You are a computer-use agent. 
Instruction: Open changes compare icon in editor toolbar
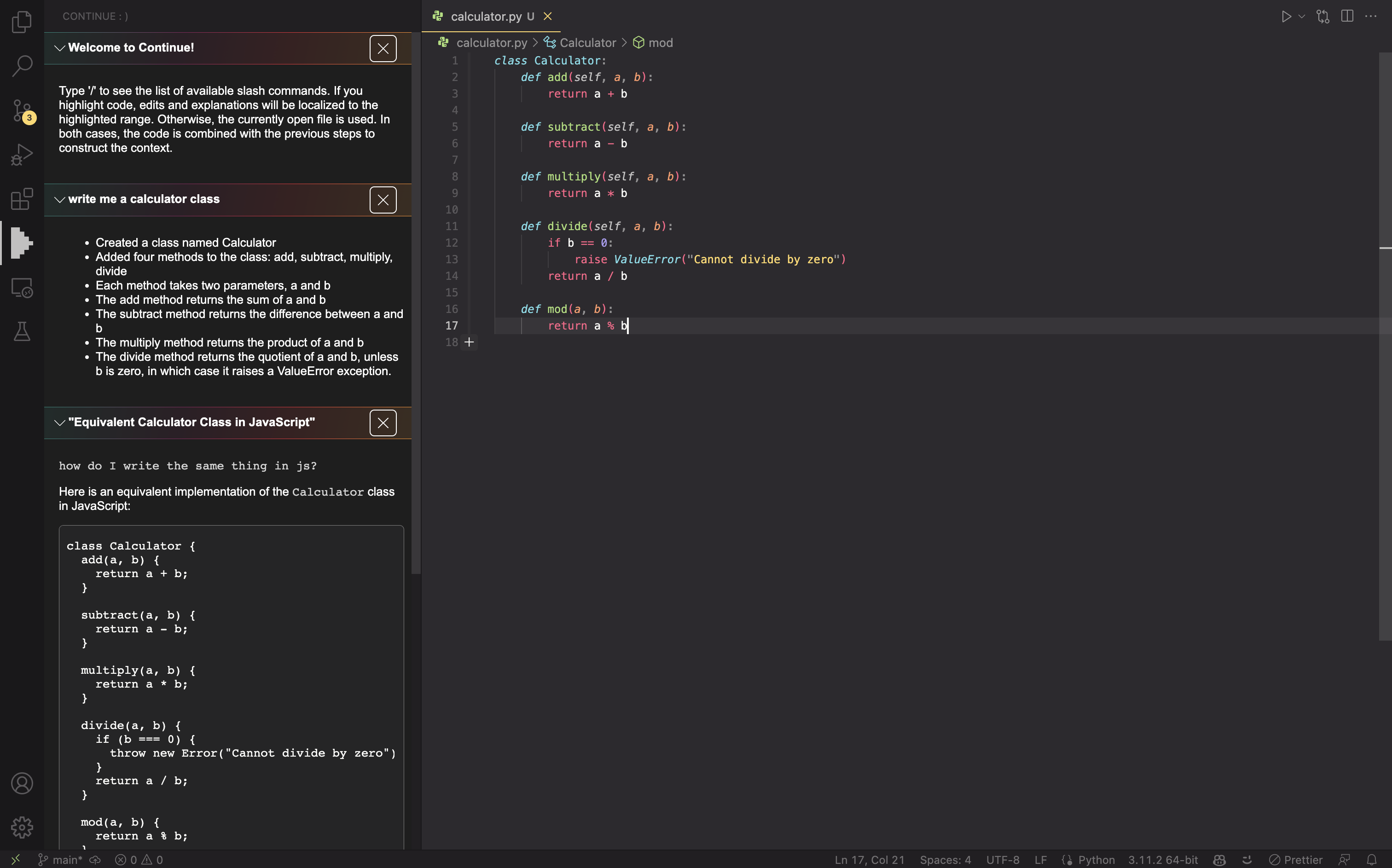[1323, 16]
